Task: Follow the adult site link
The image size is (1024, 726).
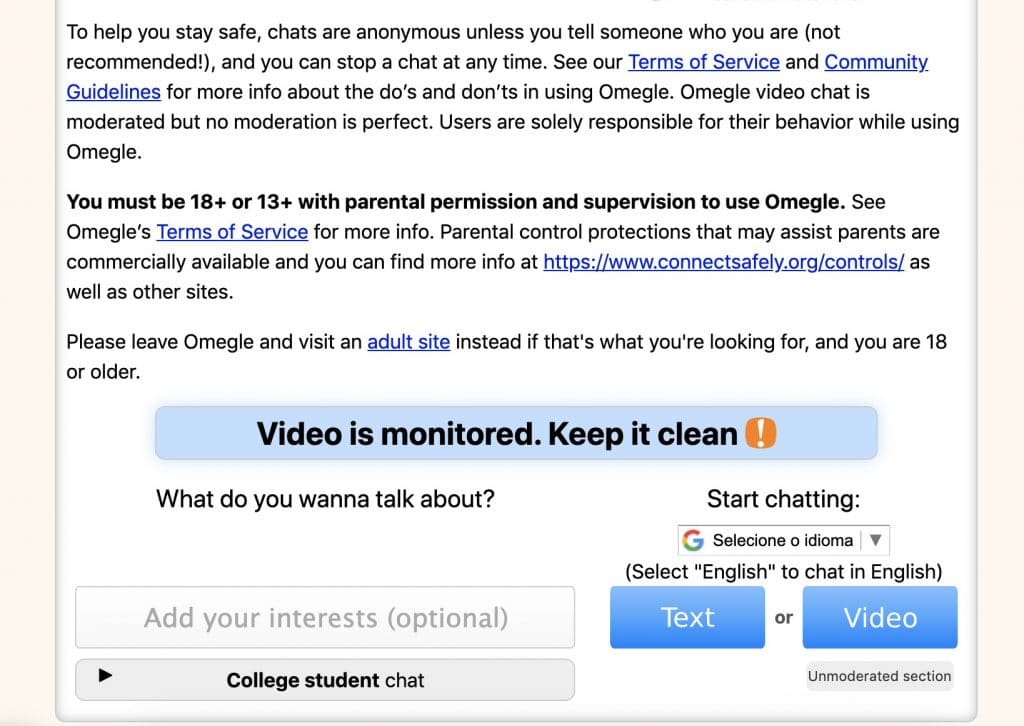Action: click(409, 342)
